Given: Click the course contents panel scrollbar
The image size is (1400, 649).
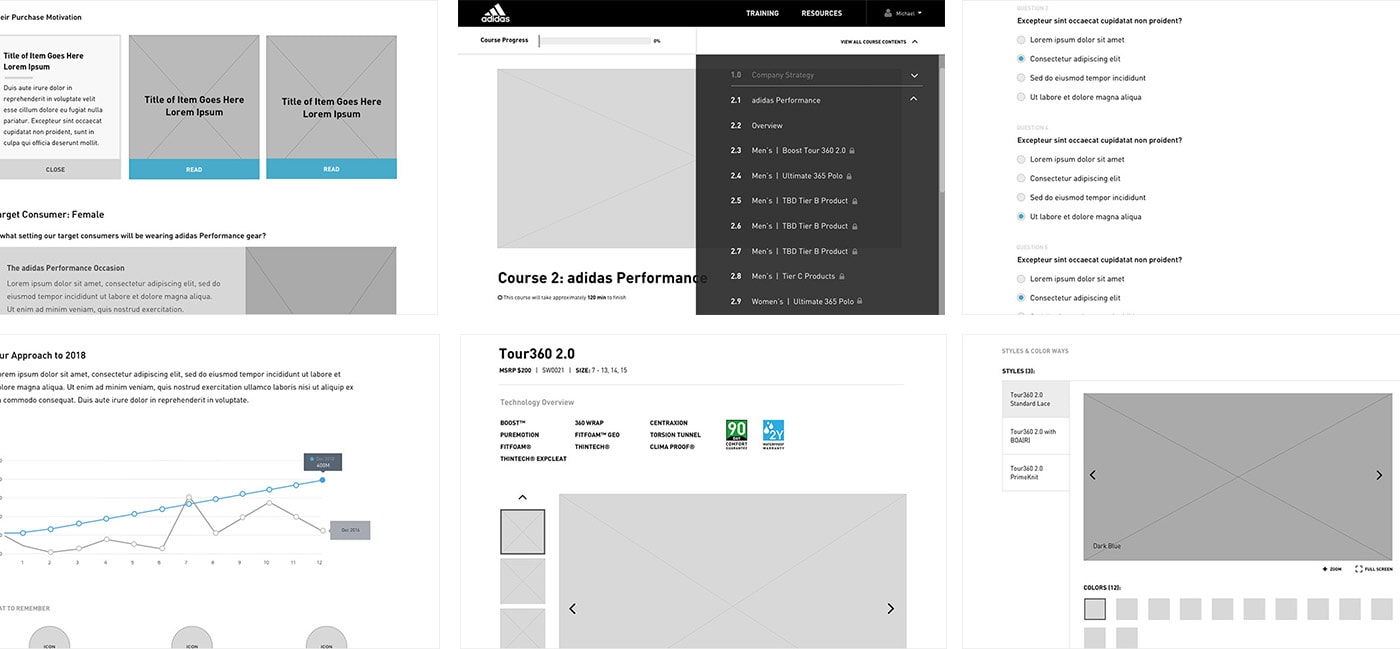Looking at the screenshot, I should (x=941, y=130).
